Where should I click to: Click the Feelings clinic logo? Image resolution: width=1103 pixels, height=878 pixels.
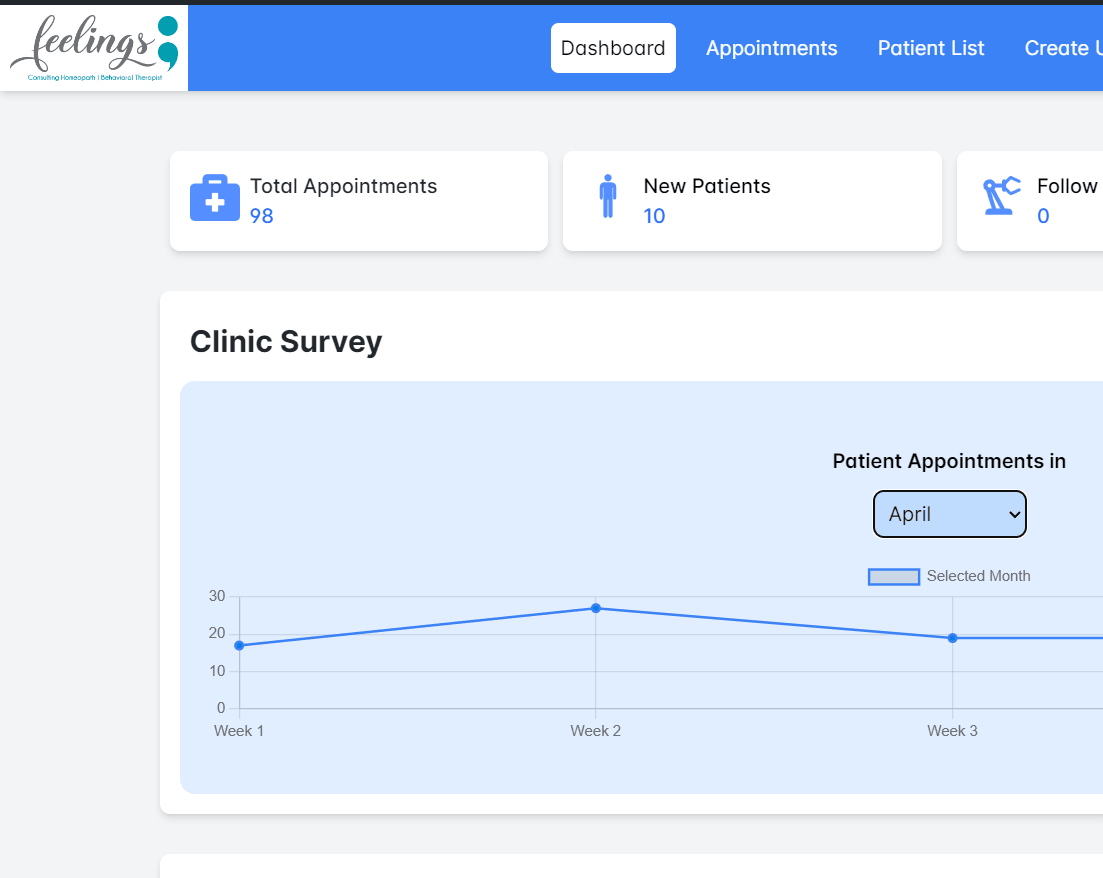(x=94, y=48)
